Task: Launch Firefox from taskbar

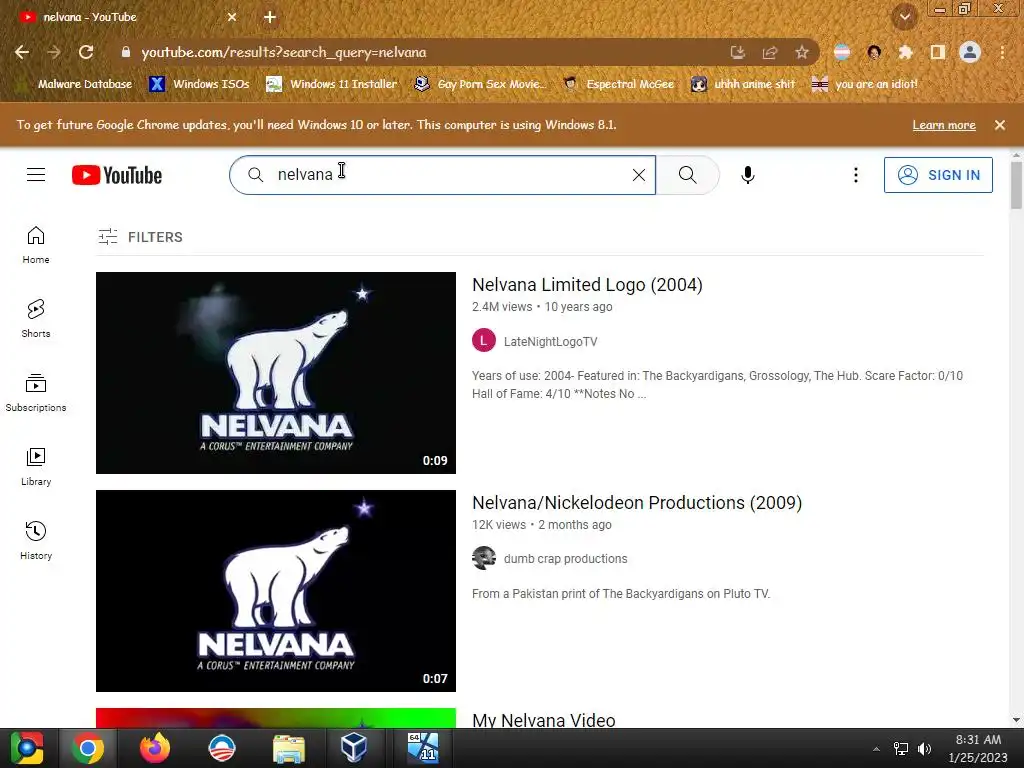Action: [155, 748]
